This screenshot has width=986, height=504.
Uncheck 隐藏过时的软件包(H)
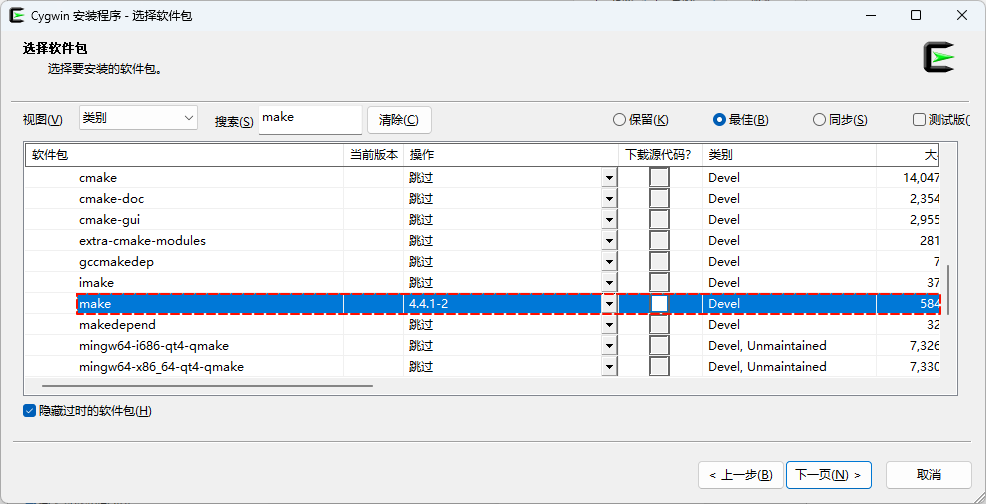click(x=29, y=411)
